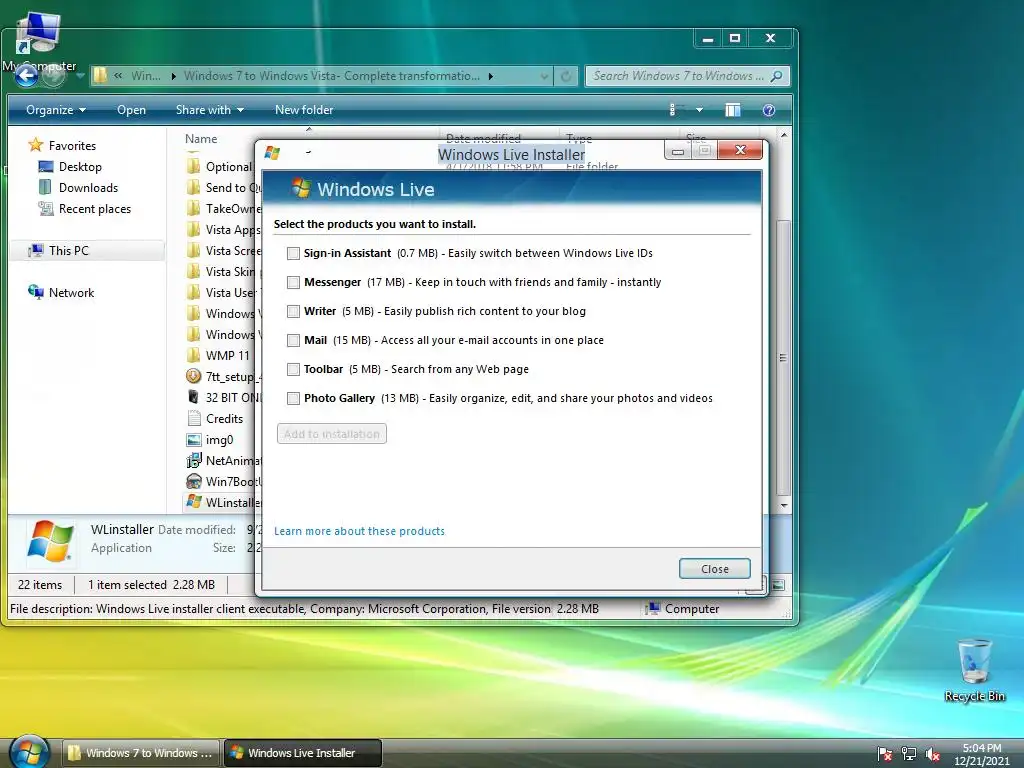
Task: Click Explorer scrollbar down arrow
Action: click(x=784, y=505)
